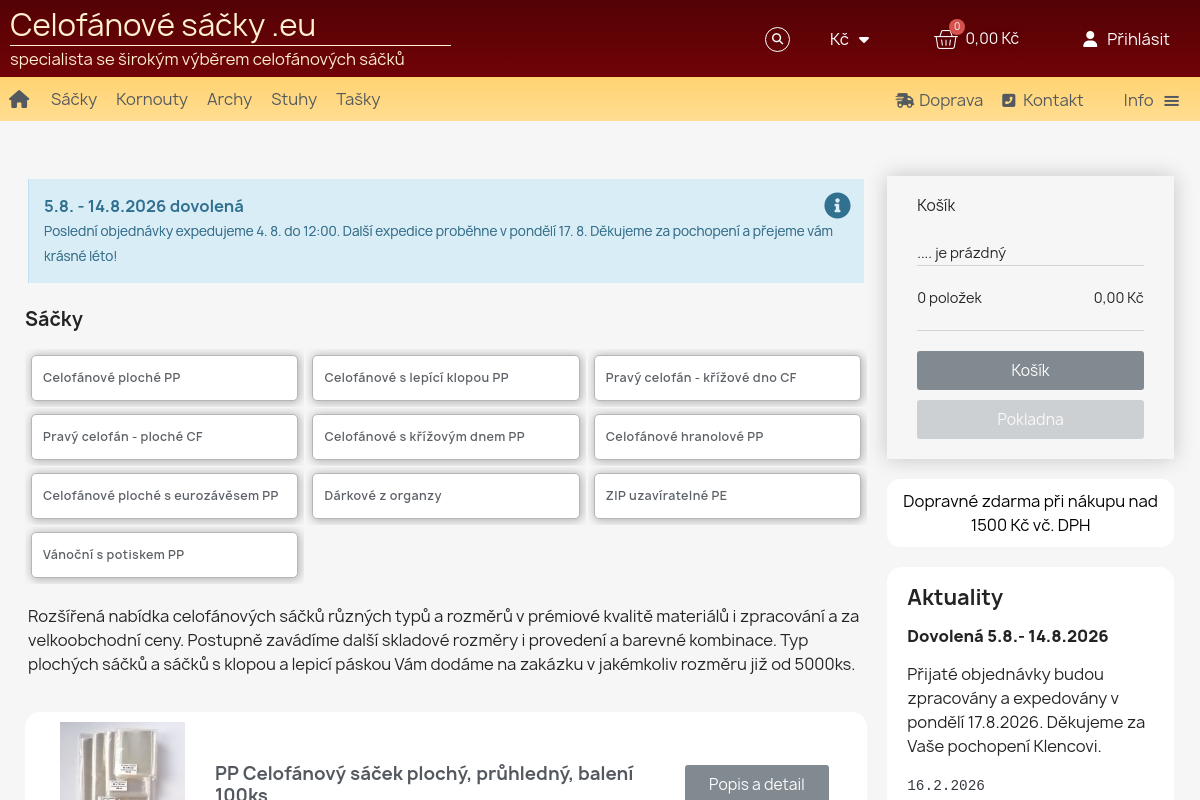Screen dimensions: 1200x800
Task: Open the hamburger Info menu icon
Action: pyautogui.click(x=1172, y=100)
